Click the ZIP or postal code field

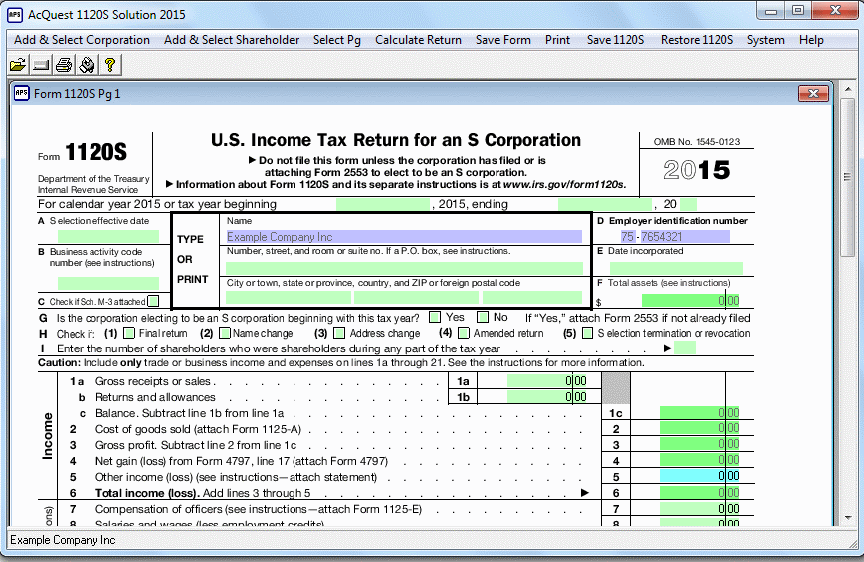533,298
